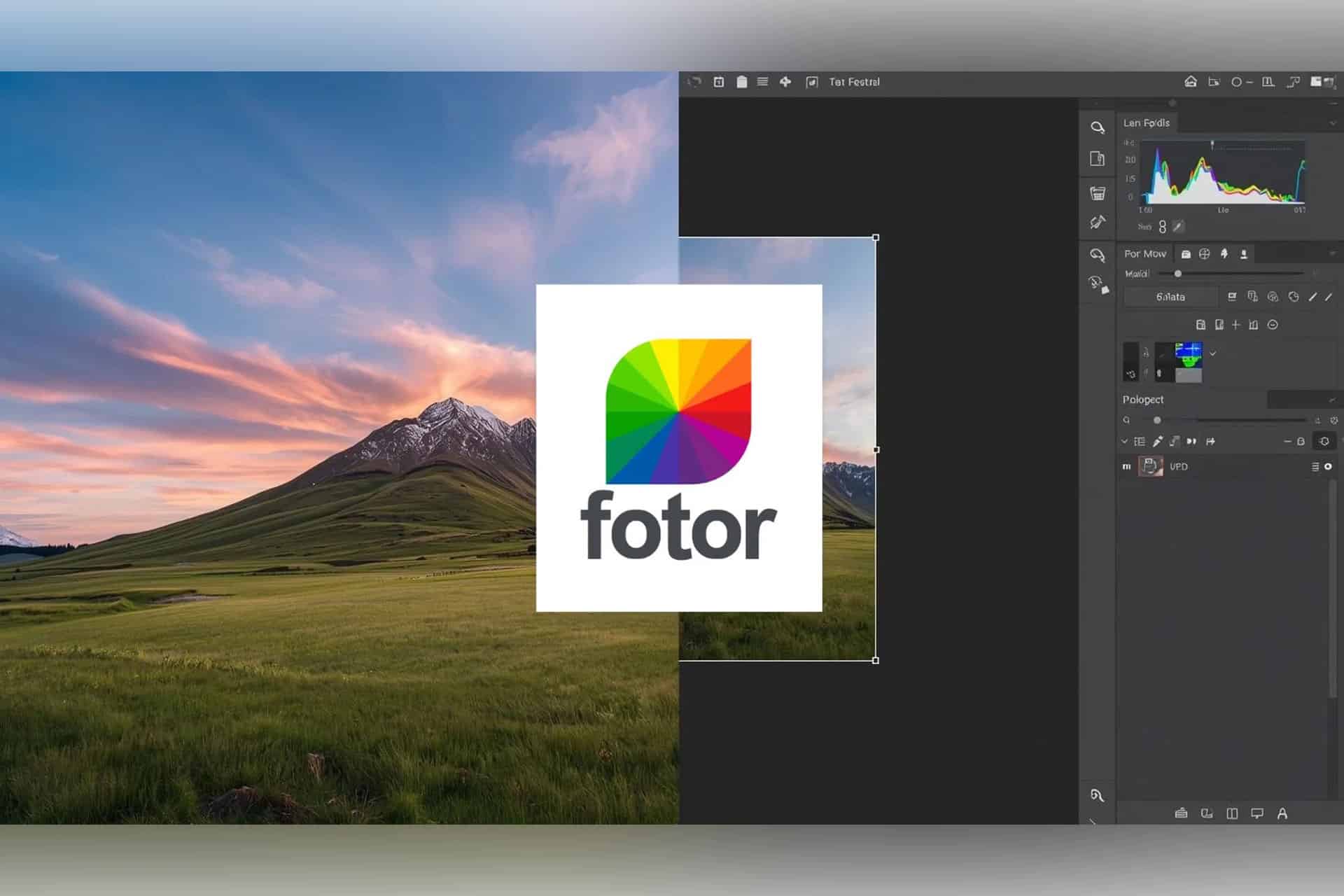Click the spiral icon near bottom of side strip

pos(1097,795)
